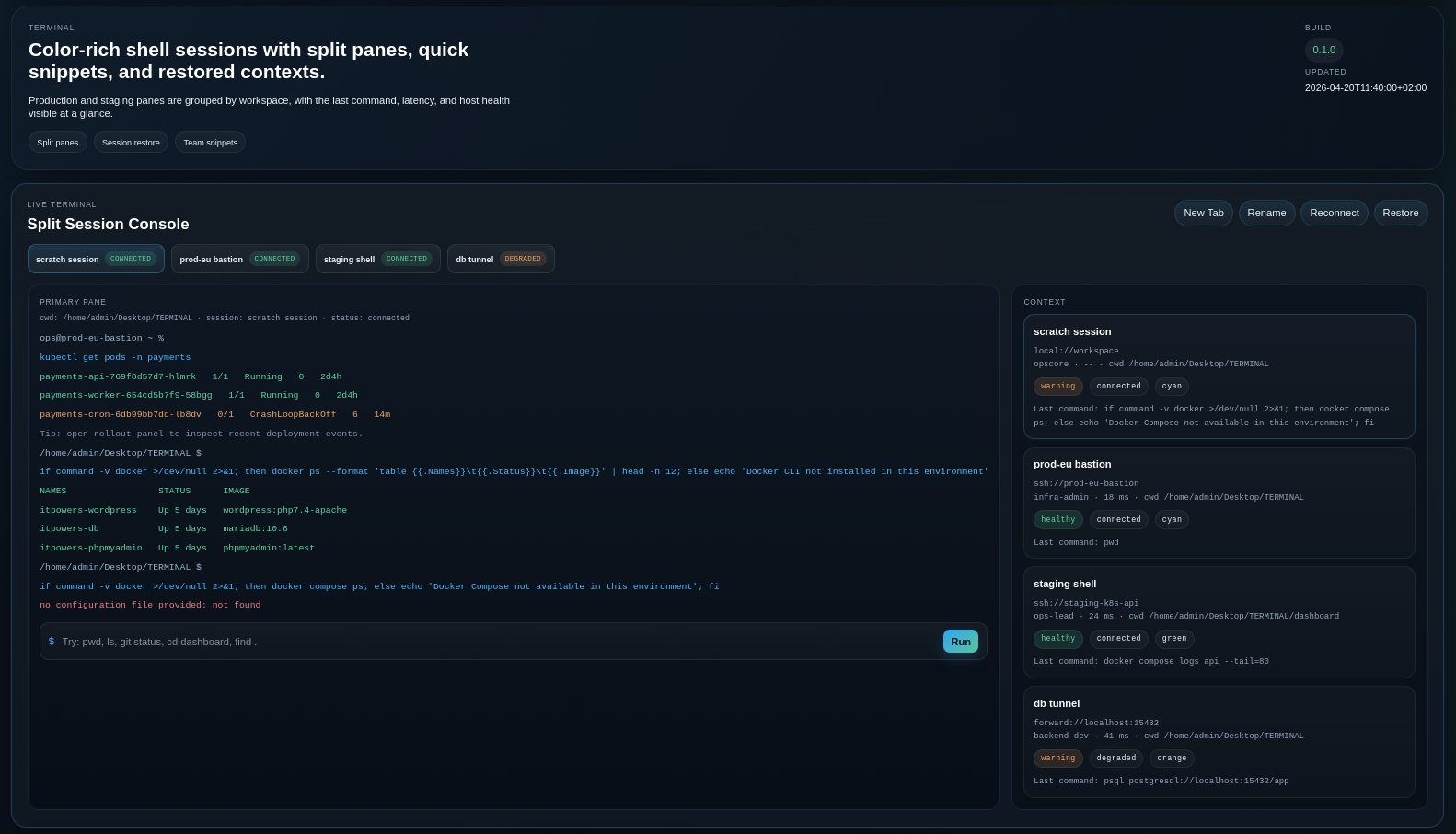Click the cwd session status line
This screenshot has height=834, width=1456.
(225, 319)
